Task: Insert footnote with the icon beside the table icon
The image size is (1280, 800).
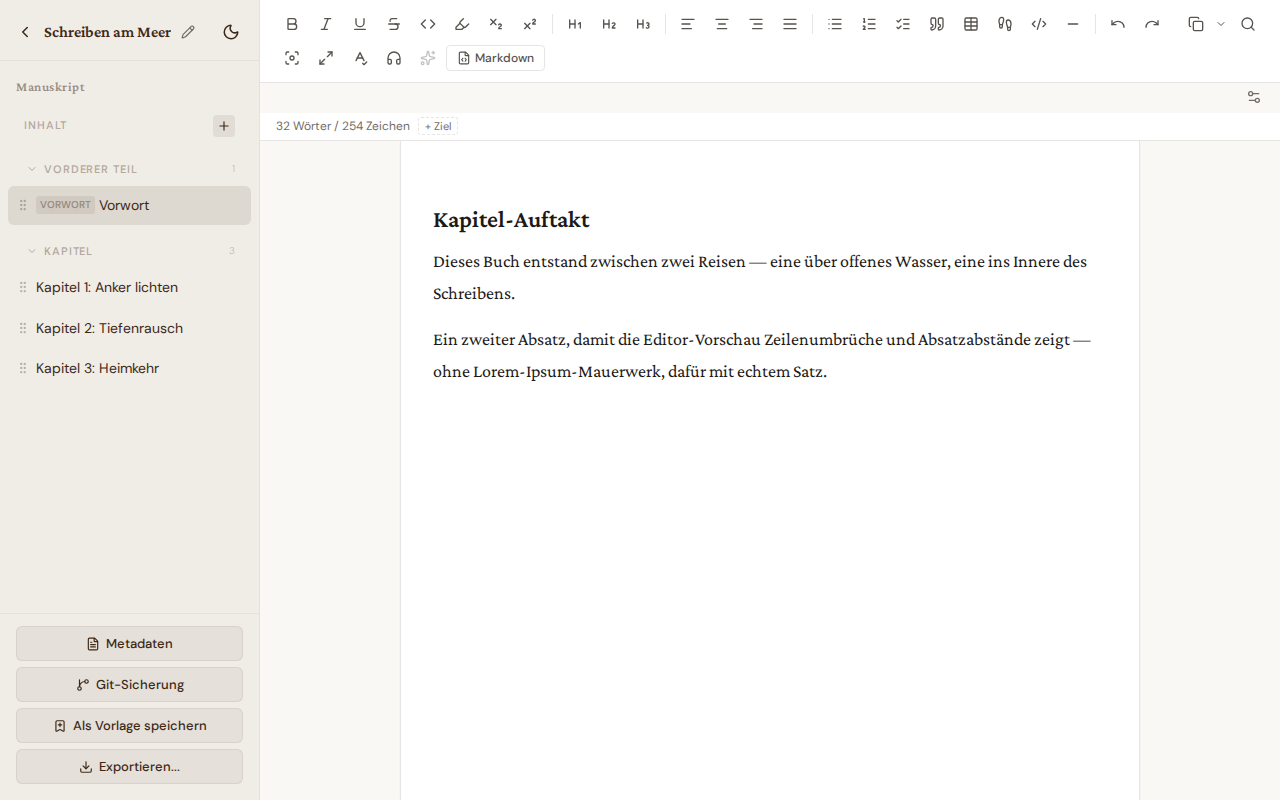Action: 1005,24
